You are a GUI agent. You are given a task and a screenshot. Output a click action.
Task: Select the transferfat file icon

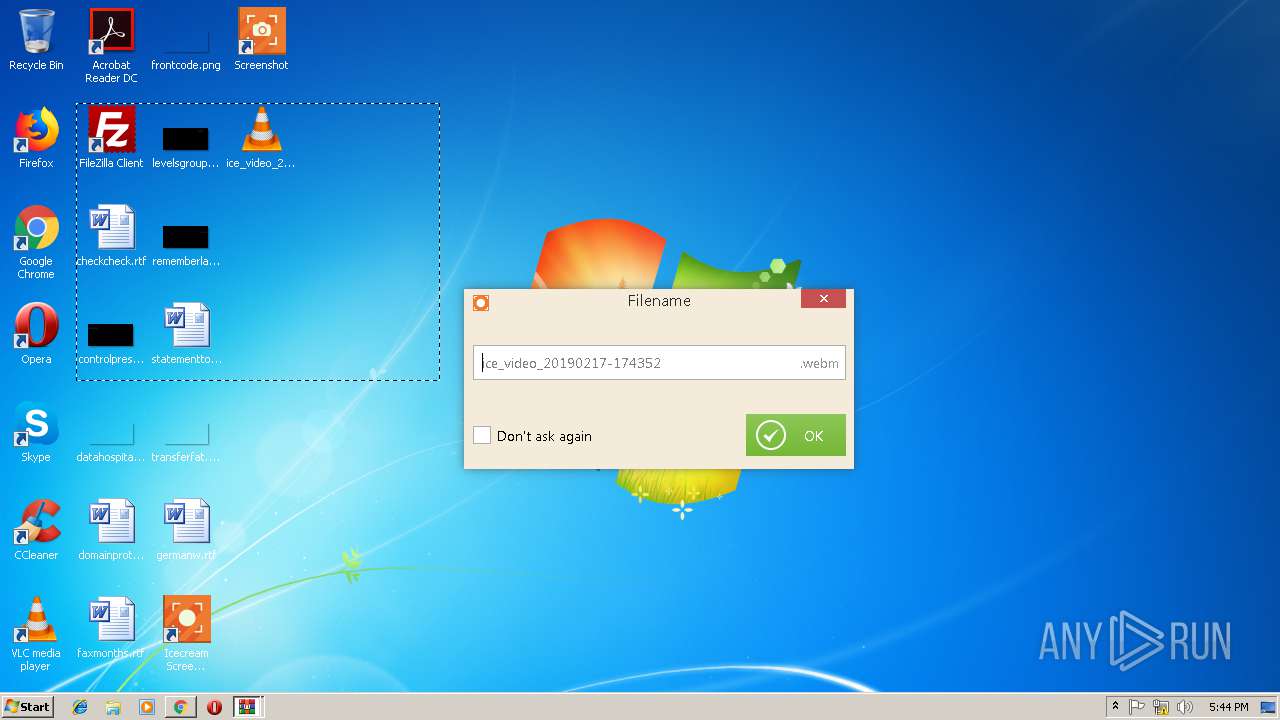pos(186,440)
